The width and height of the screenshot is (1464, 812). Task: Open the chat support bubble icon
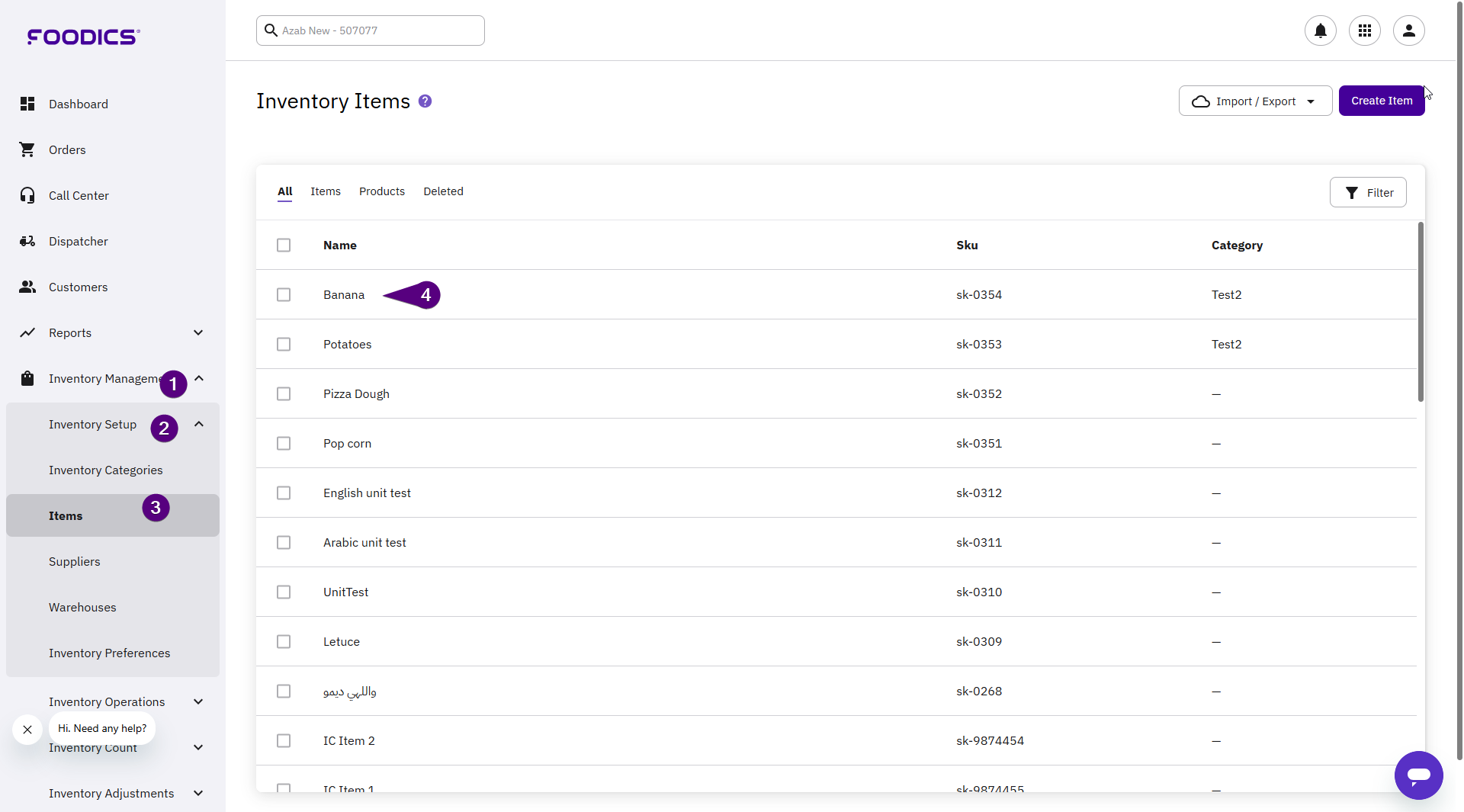(1418, 775)
